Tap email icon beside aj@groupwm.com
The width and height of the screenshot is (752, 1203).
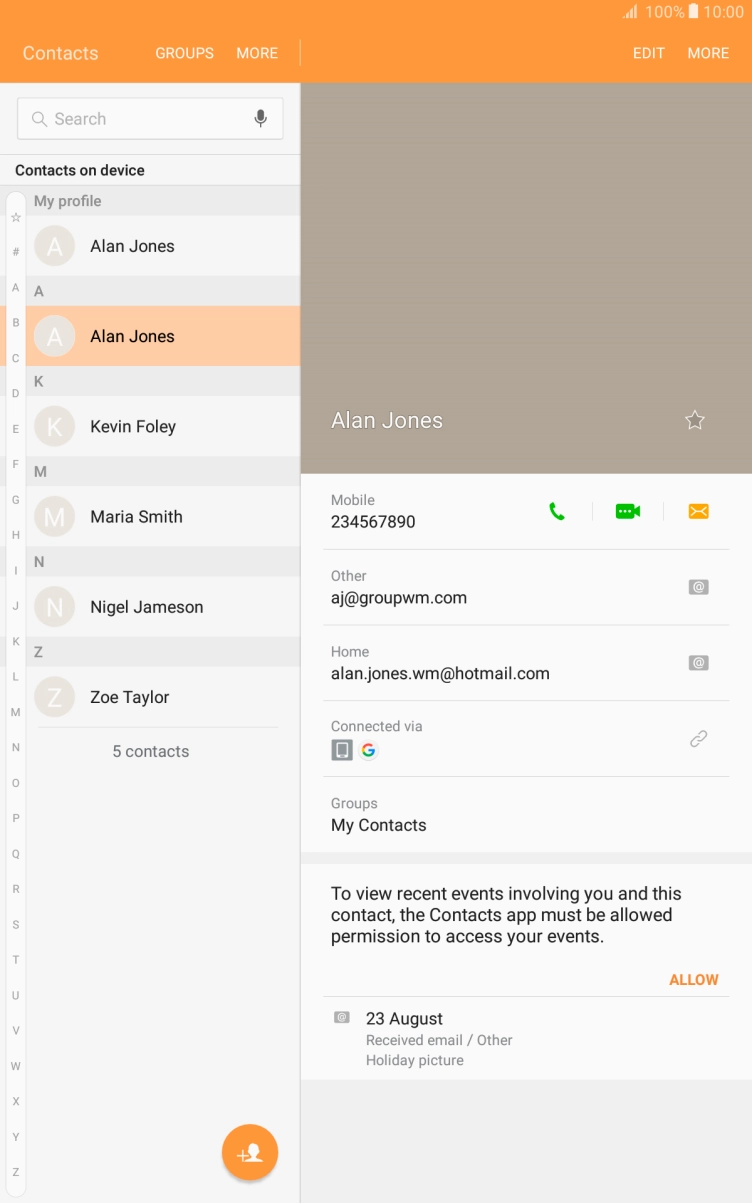pyautogui.click(x=698, y=587)
